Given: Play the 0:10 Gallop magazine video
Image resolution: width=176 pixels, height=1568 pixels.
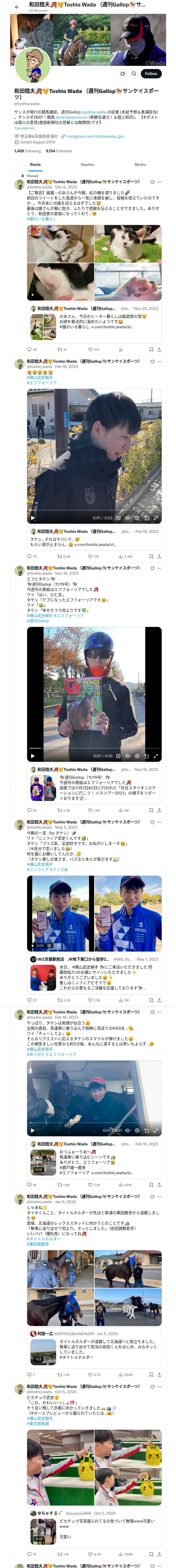Looking at the screenshot, I should point(33,756).
